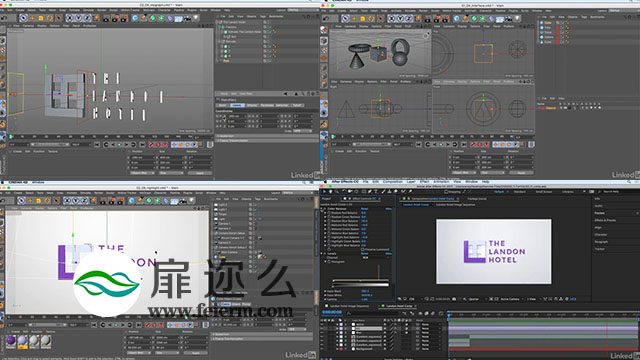Choose the Puppet Pin tool in After Effects
This screenshot has width=640, height=360.
pos(410,191)
